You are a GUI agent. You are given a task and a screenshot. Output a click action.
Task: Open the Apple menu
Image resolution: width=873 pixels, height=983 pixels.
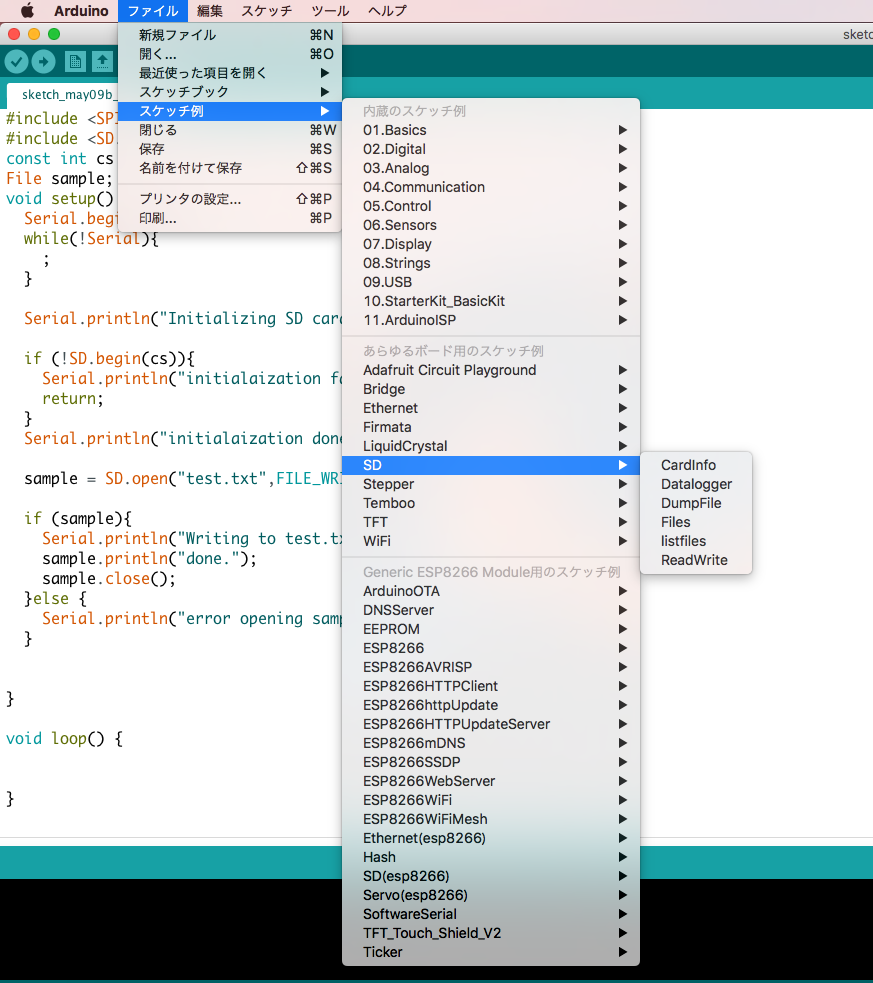pyautogui.click(x=27, y=11)
